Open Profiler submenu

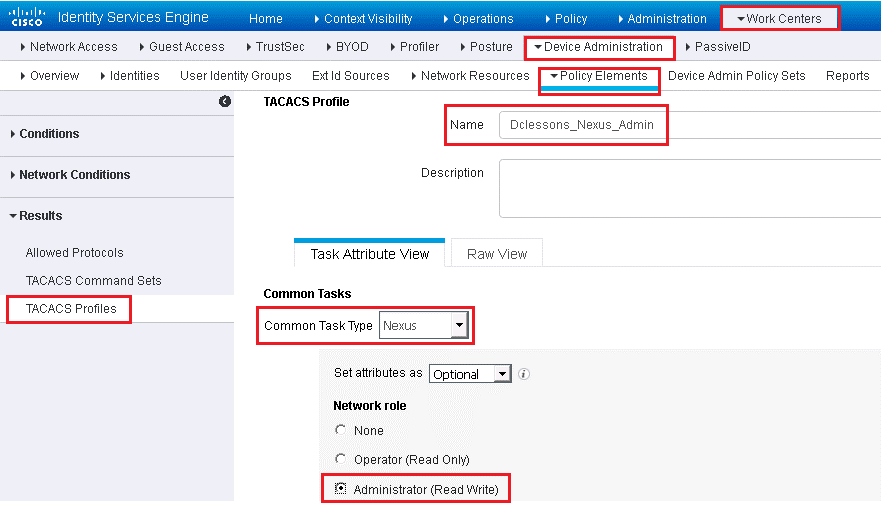tap(415, 47)
